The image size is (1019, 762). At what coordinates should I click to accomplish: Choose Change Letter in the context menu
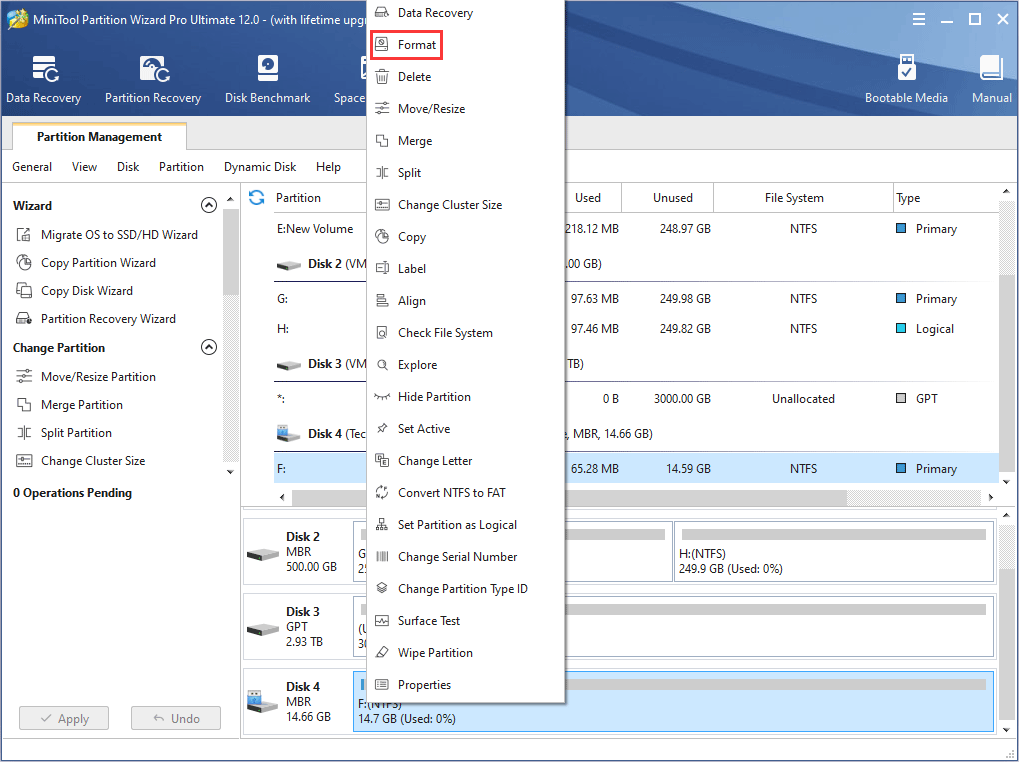tap(465, 461)
